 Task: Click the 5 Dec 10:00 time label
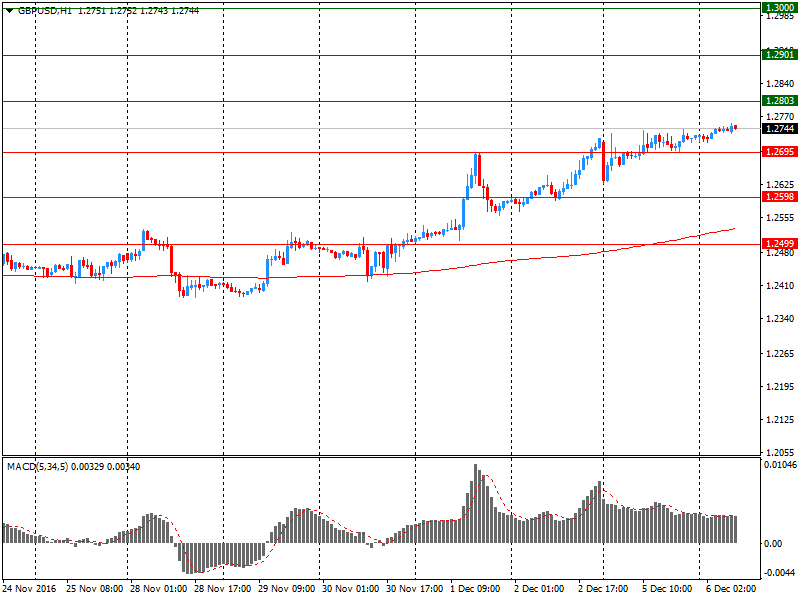click(x=667, y=589)
